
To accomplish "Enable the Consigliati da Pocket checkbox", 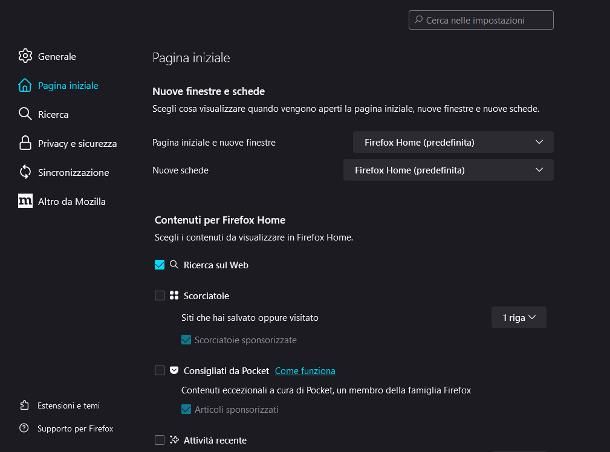I will click(160, 370).
